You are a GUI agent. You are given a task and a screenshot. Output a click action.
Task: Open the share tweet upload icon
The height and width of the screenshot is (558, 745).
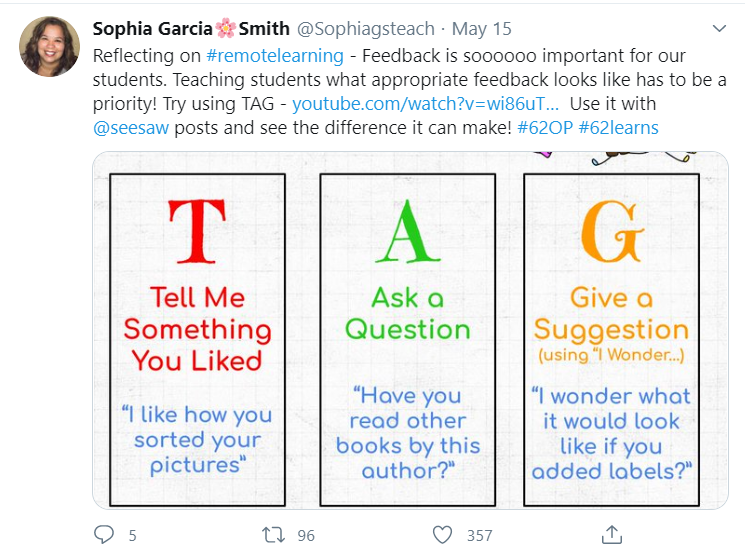(x=612, y=535)
